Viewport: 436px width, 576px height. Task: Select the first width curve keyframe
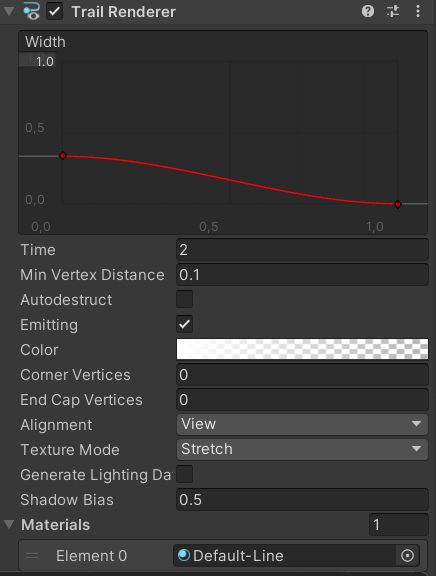[x=63, y=156]
